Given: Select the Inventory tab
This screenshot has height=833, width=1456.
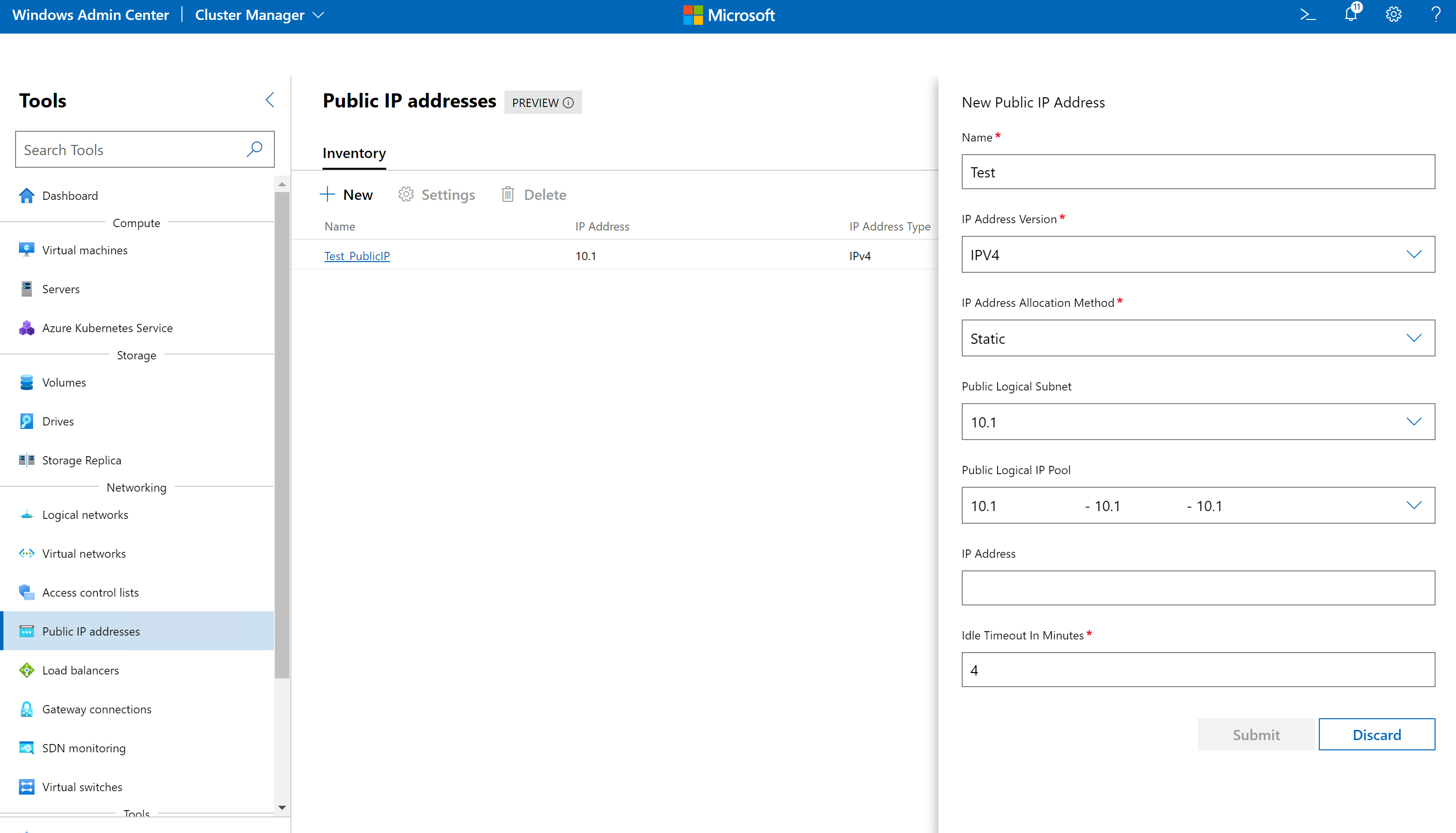Looking at the screenshot, I should pyautogui.click(x=354, y=153).
